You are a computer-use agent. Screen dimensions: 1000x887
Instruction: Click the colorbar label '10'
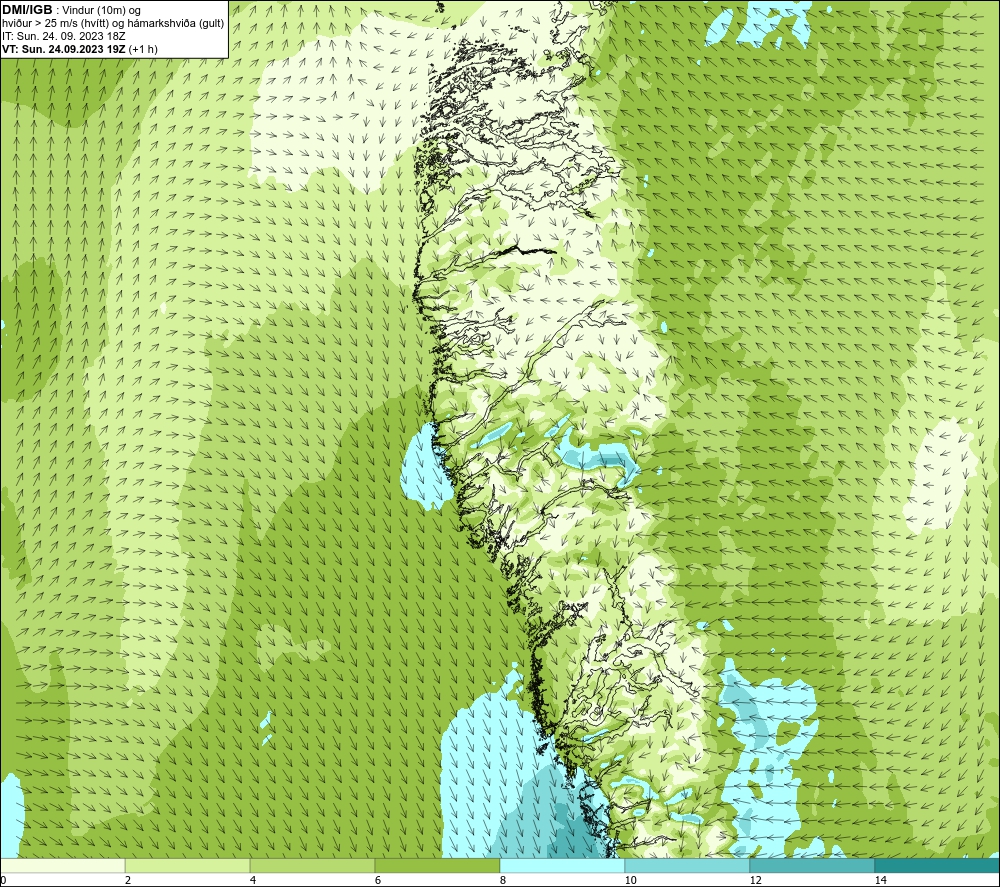(630, 881)
